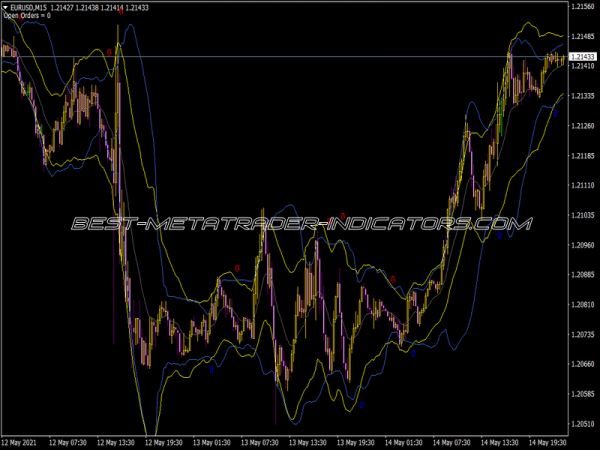Click the highlighted 1.21433 current price tag
This screenshot has height=450, width=600.
click(581, 57)
